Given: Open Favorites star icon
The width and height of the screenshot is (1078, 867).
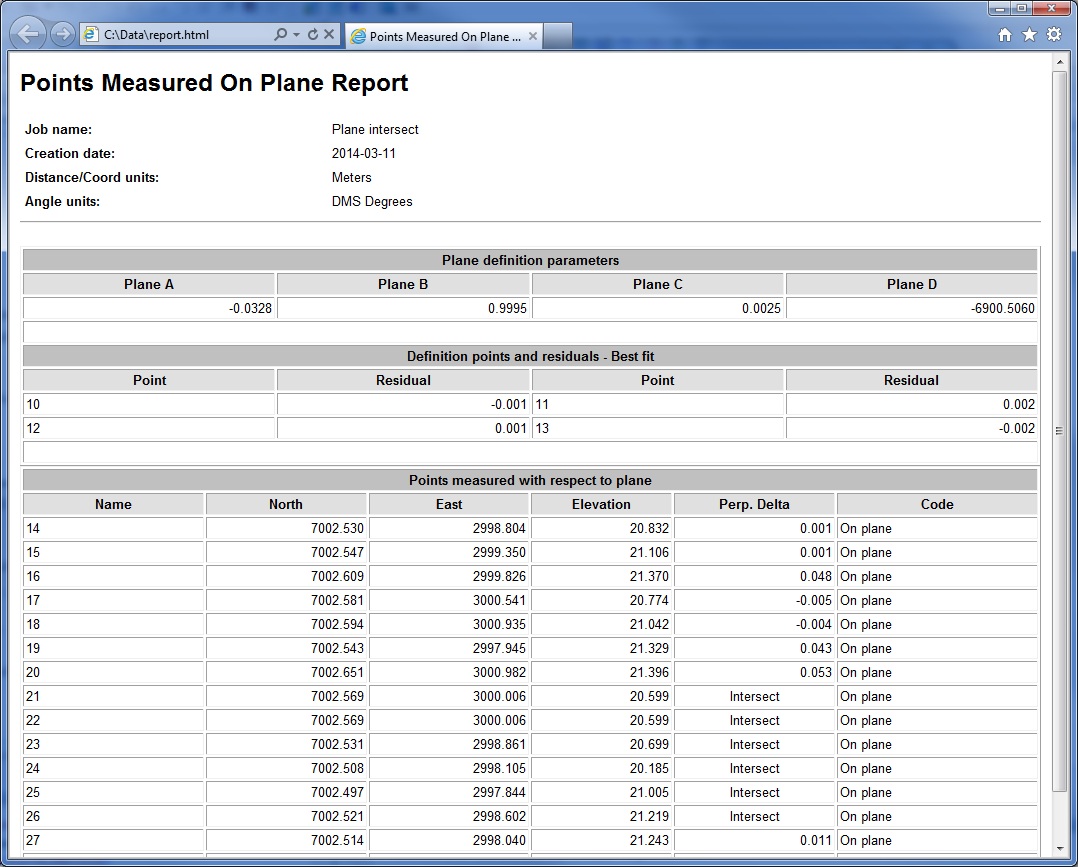Looking at the screenshot, I should pos(1029,35).
